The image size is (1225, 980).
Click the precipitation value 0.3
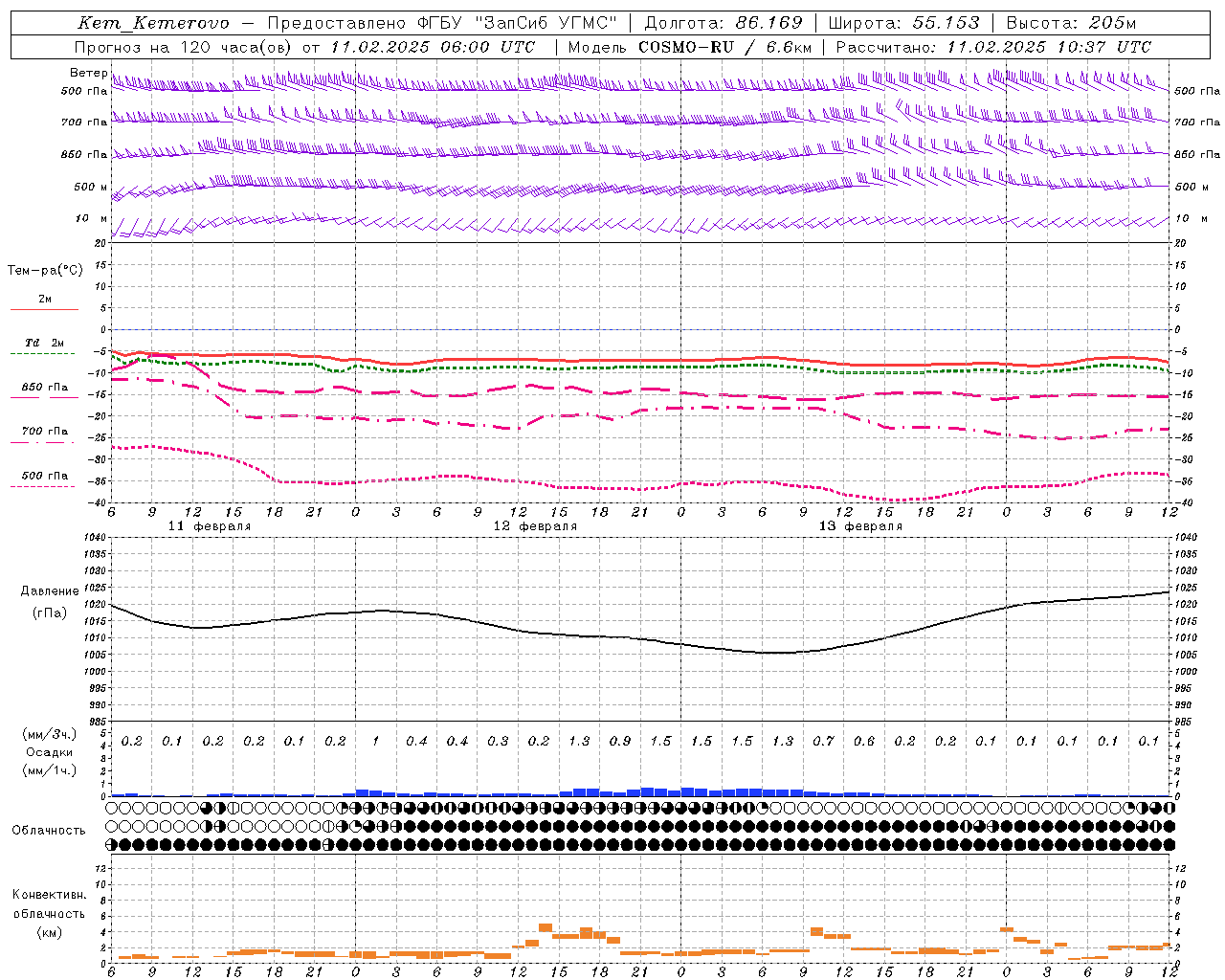pyautogui.click(x=498, y=741)
